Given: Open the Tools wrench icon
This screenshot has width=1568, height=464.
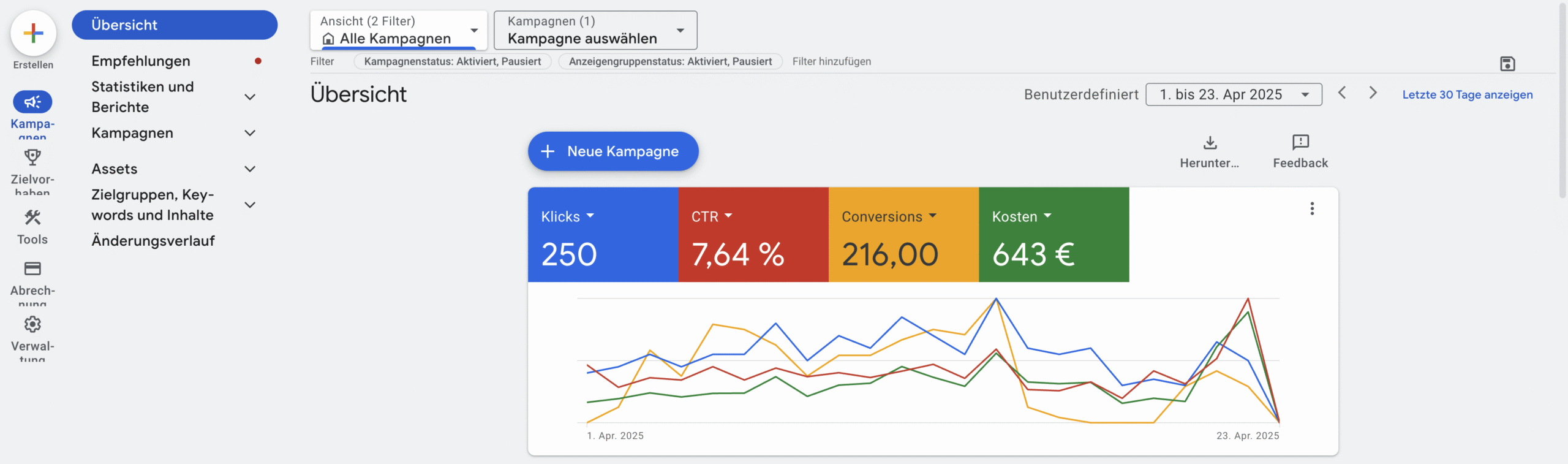Looking at the screenshot, I should click(x=32, y=218).
